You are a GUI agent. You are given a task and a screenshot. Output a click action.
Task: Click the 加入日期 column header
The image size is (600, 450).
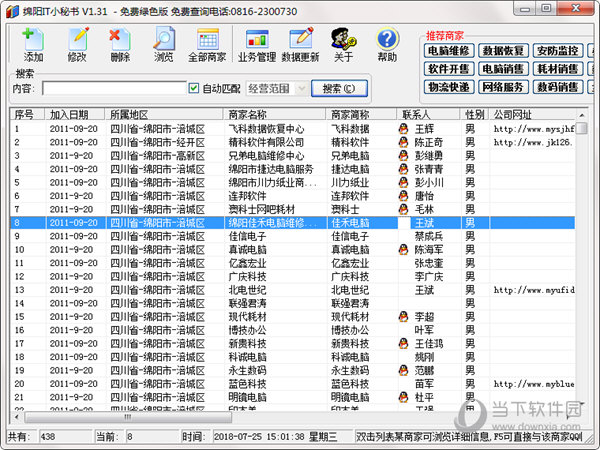(75, 115)
